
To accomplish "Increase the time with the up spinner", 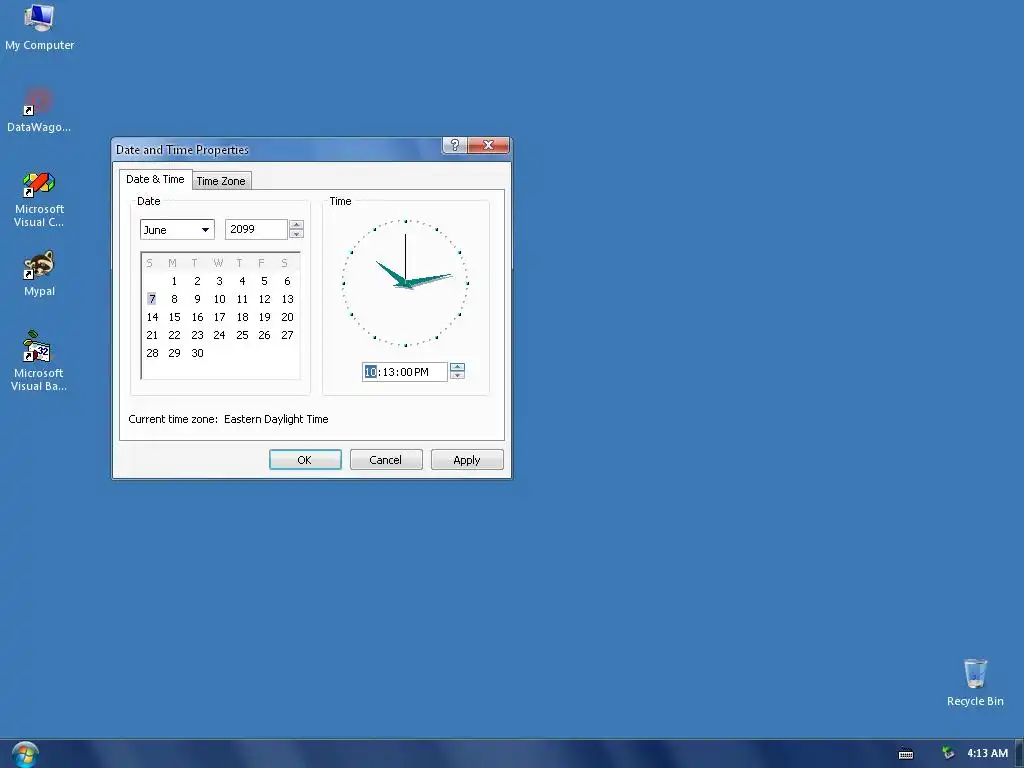I will [457, 367].
